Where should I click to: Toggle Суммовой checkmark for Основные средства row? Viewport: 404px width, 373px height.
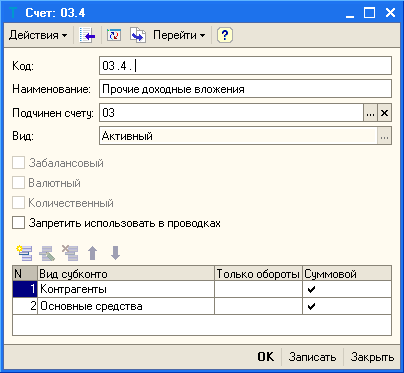point(311,306)
